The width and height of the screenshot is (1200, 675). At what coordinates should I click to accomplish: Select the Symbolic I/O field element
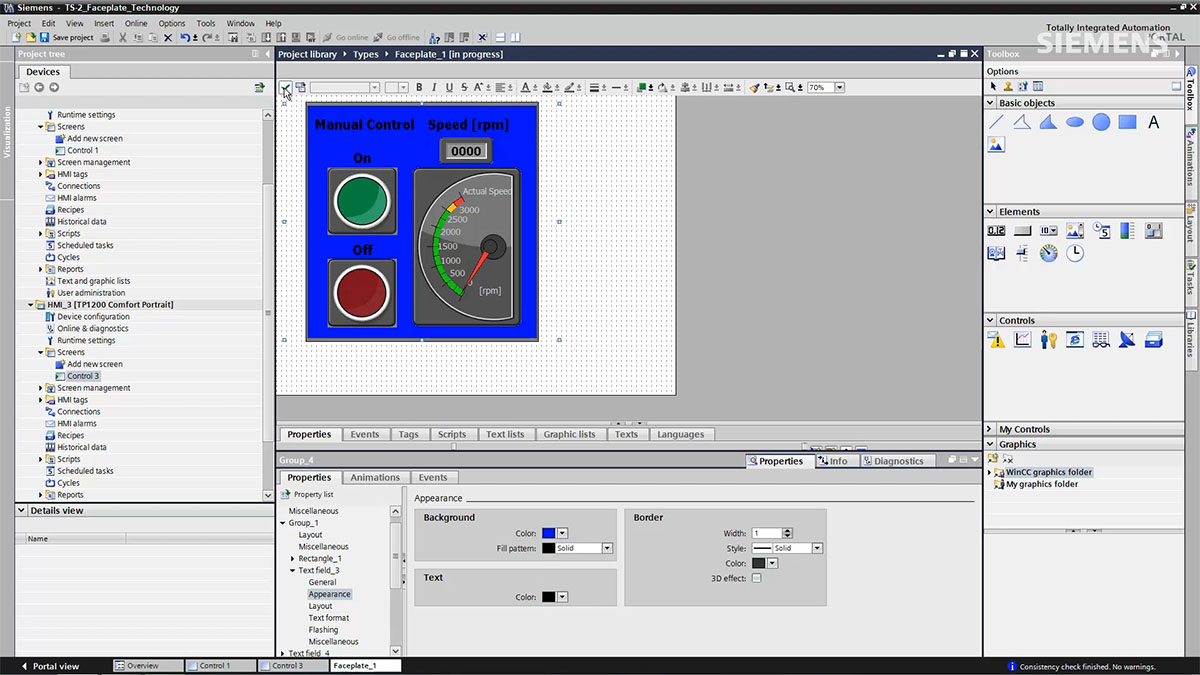[1048, 231]
